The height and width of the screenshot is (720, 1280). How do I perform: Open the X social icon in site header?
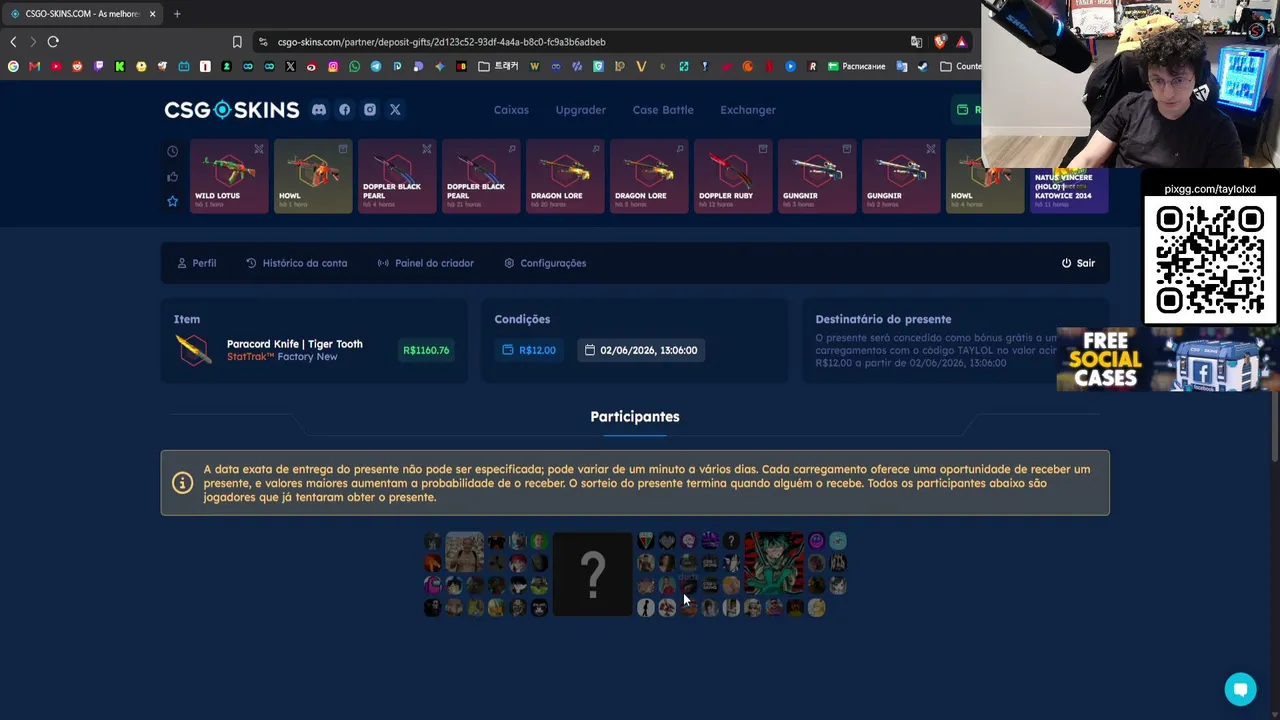[395, 110]
